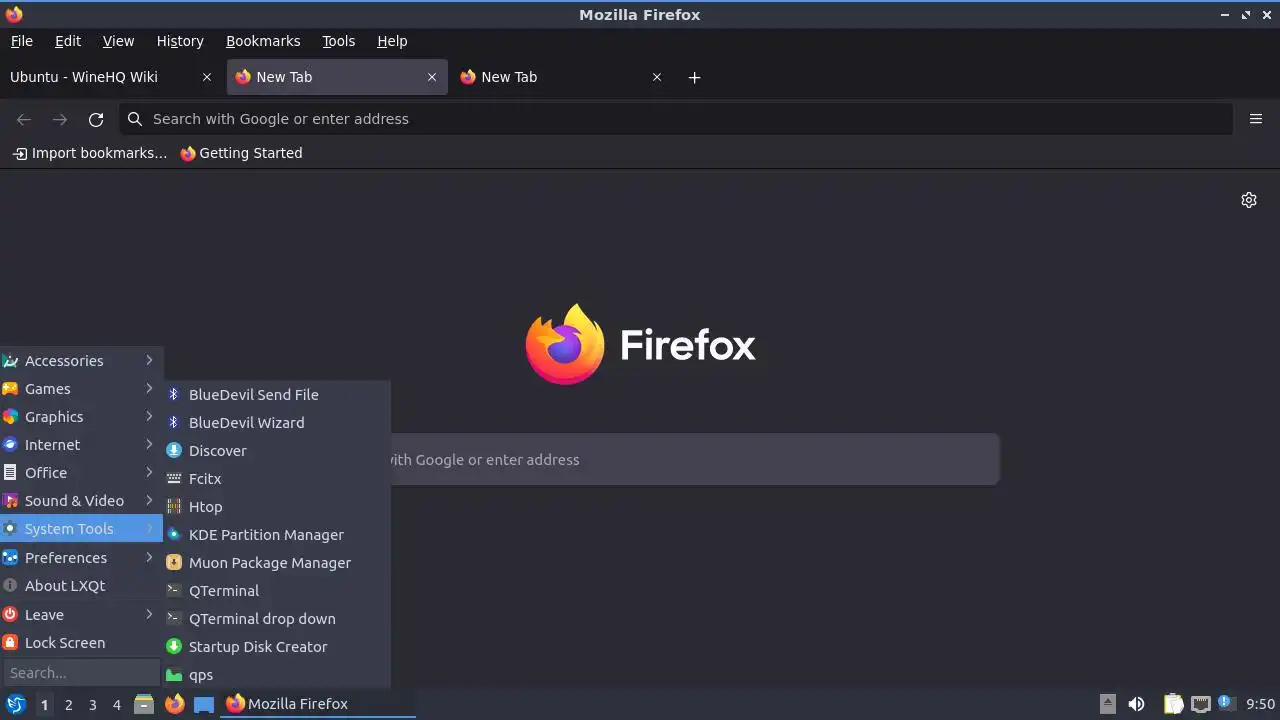The width and height of the screenshot is (1280, 720).
Task: Open the update notifier tray icon
Action: coord(1226,704)
